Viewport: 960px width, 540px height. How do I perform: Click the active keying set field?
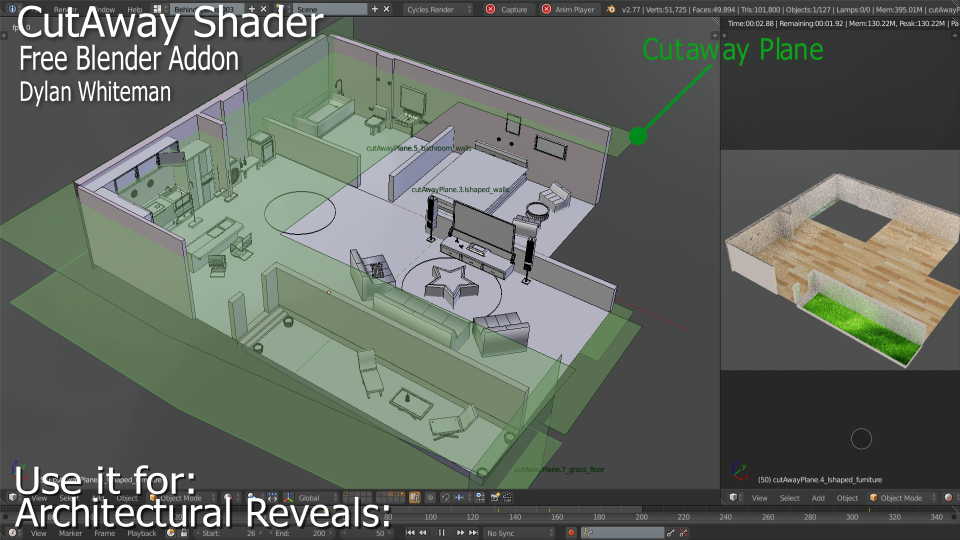[x=623, y=533]
